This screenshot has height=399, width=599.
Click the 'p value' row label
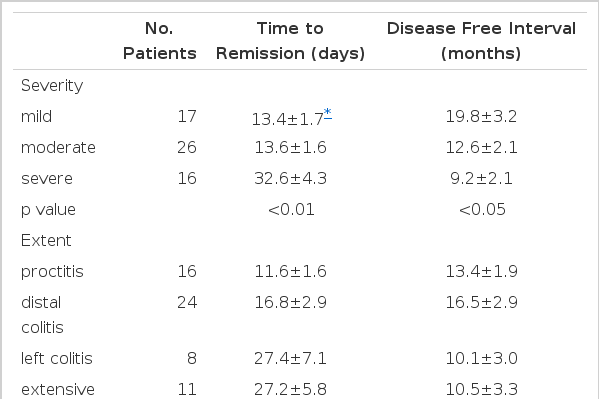[x=49, y=210]
